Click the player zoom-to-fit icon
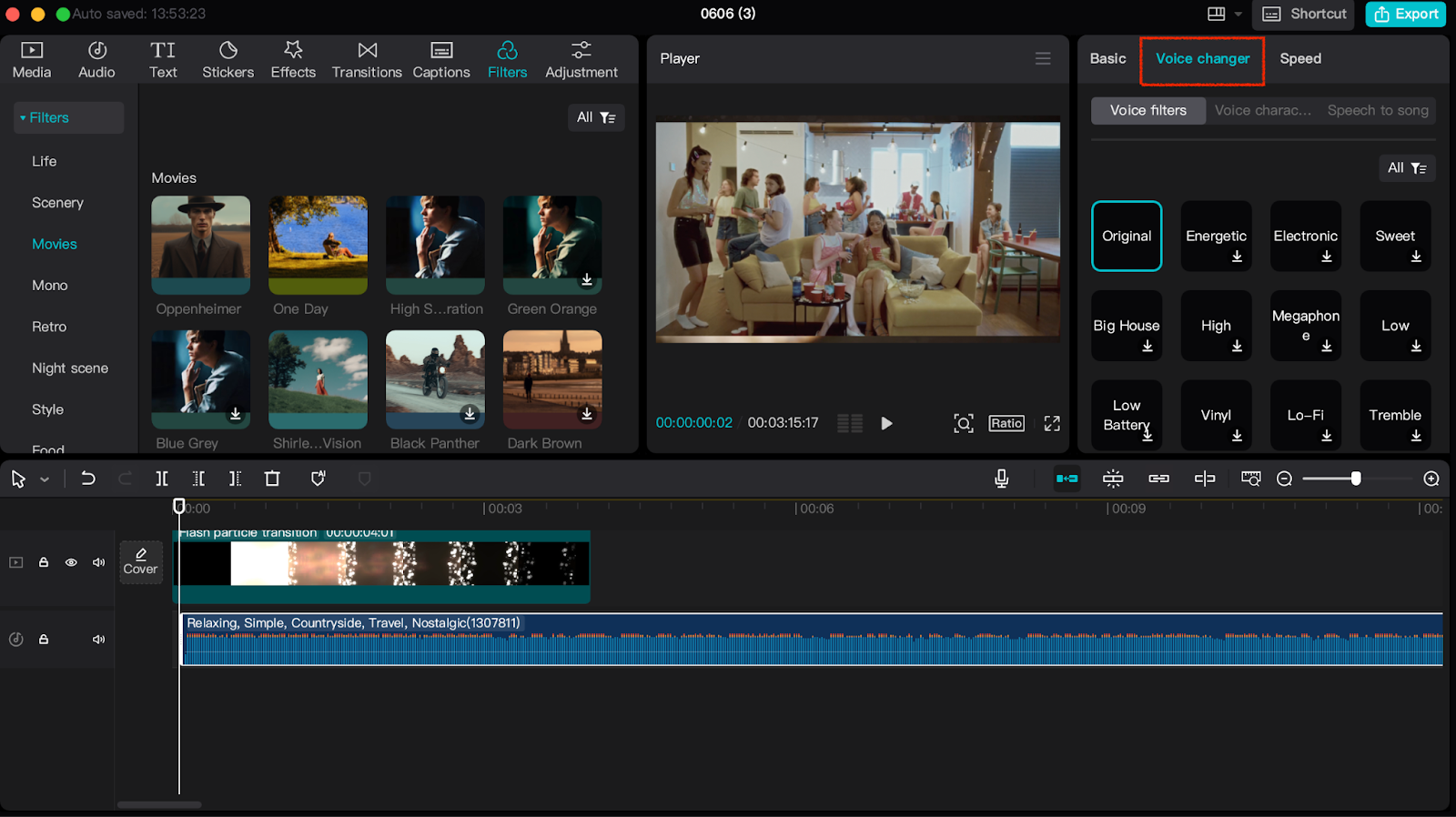The width and height of the screenshot is (1456, 817). [963, 423]
